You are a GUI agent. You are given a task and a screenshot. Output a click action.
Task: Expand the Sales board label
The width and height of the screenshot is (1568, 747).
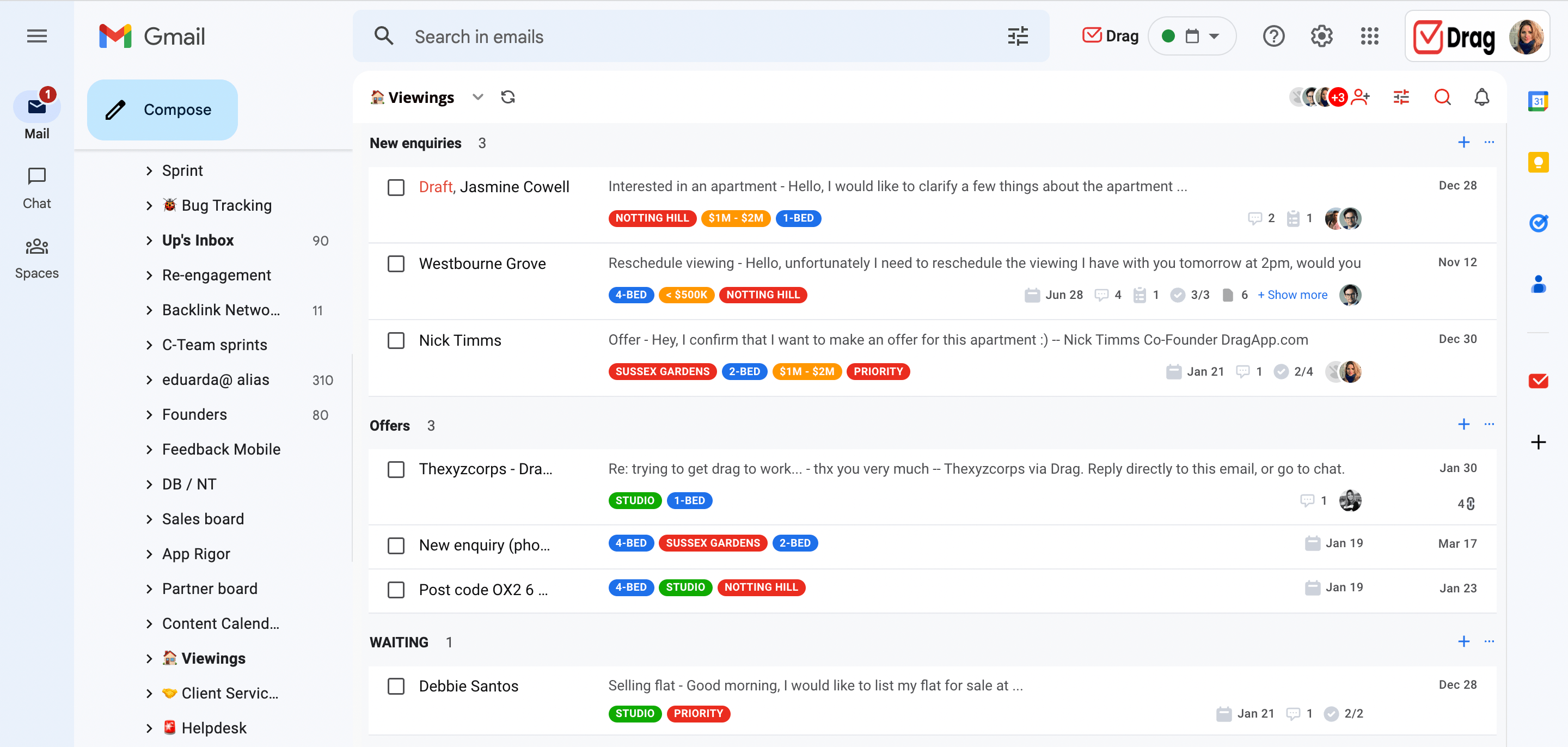(x=149, y=519)
